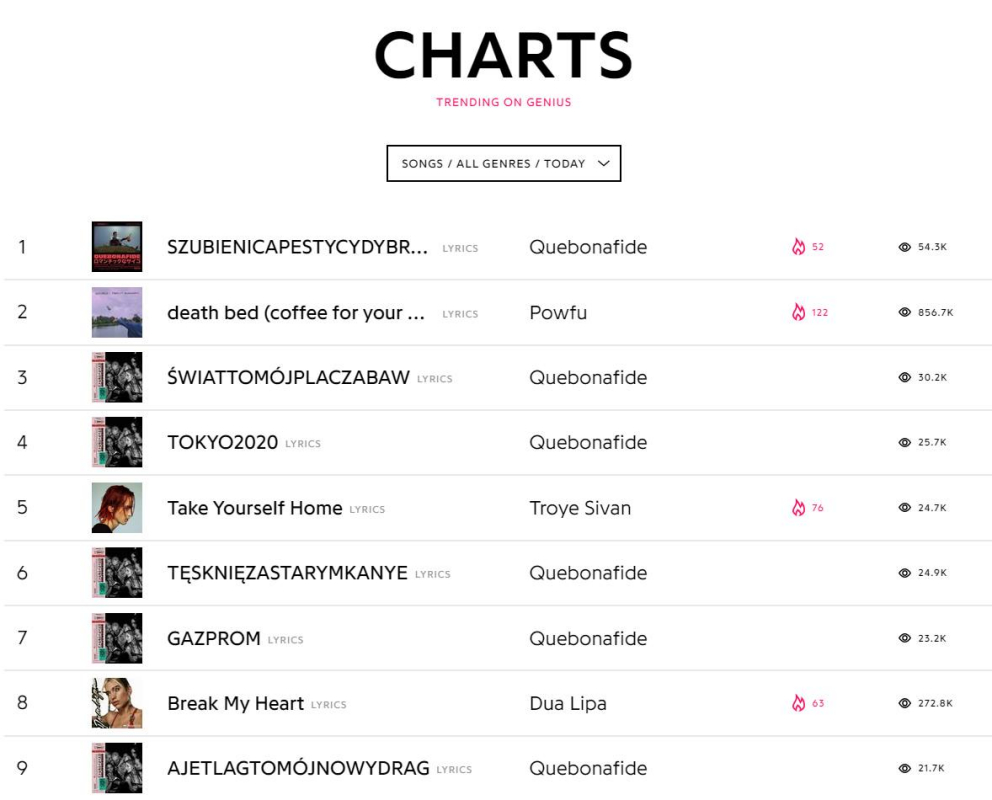The image size is (992, 800).
Task: Click the flame icon on the SZUBIENICAPESTYCYDYBR row
Action: pyautogui.click(x=798, y=247)
